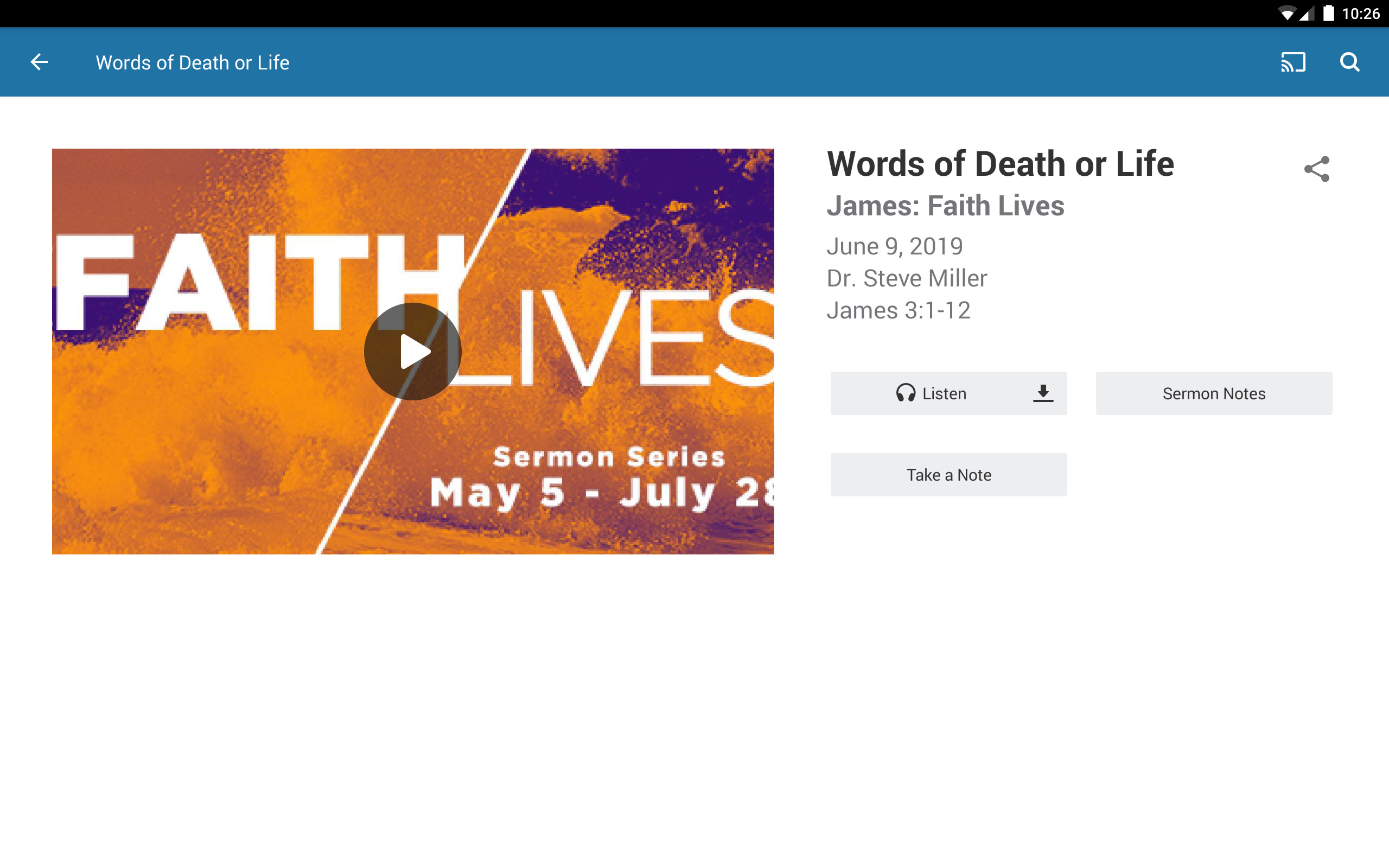
Task: Click the sermon heading Words of Death or Life
Action: tap(1000, 164)
